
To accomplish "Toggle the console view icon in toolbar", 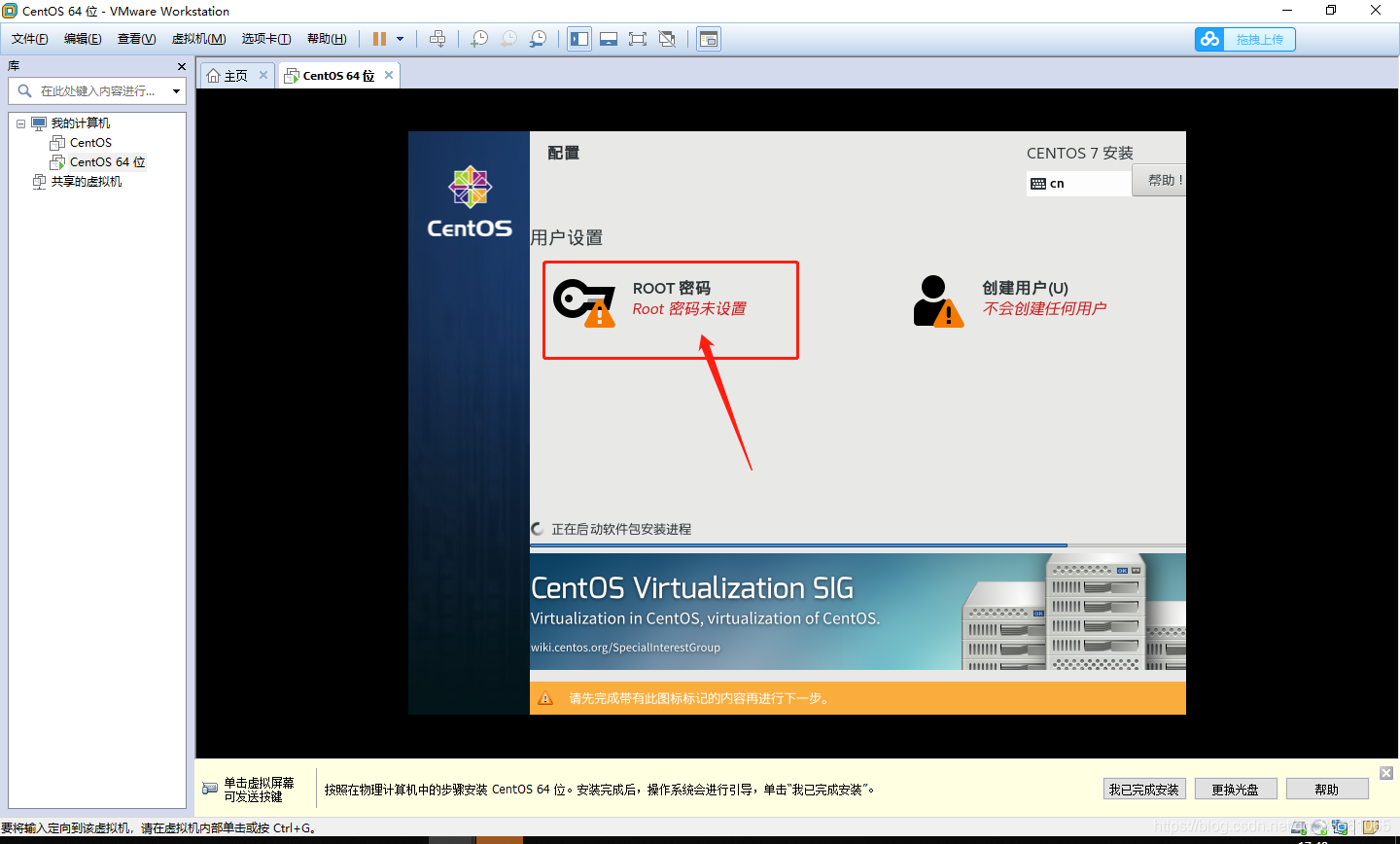I will click(x=709, y=39).
